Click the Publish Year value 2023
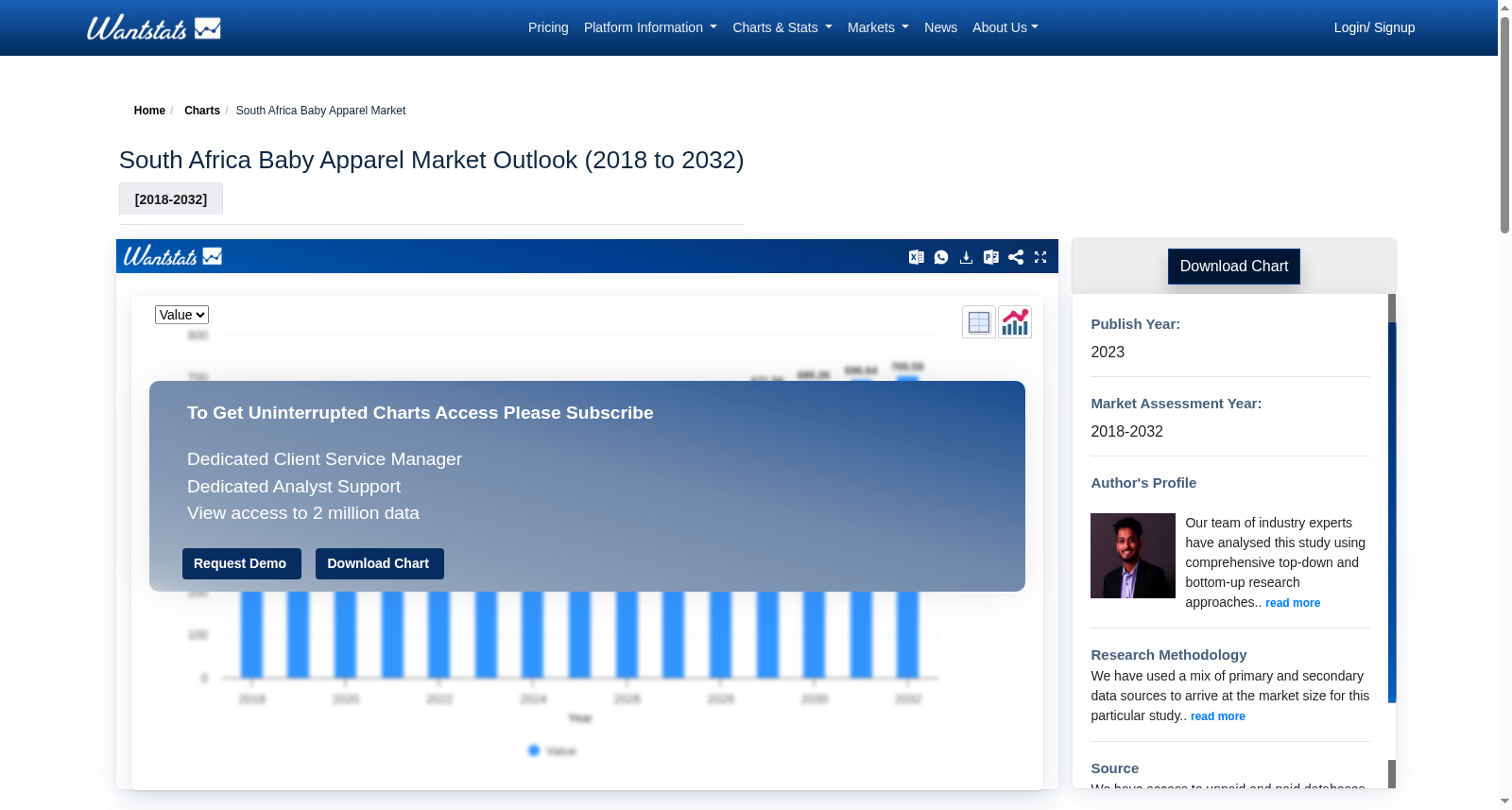This screenshot has width=1512, height=810. point(1108,352)
